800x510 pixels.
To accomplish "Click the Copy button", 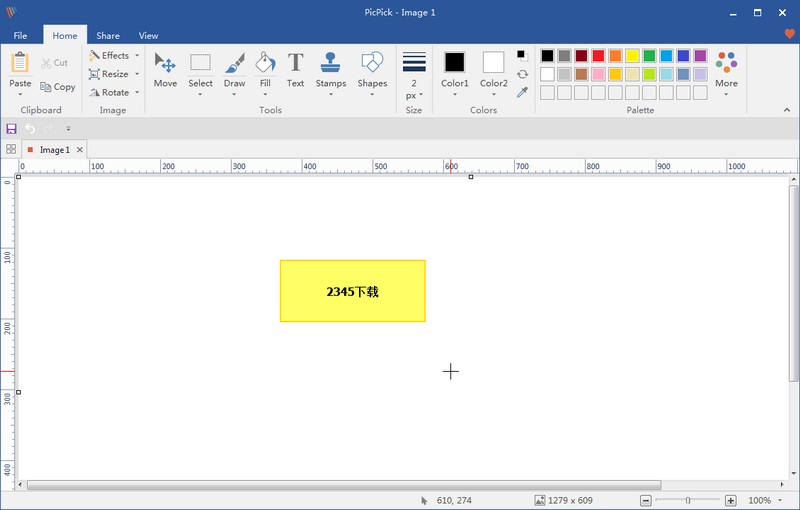I will (58, 87).
